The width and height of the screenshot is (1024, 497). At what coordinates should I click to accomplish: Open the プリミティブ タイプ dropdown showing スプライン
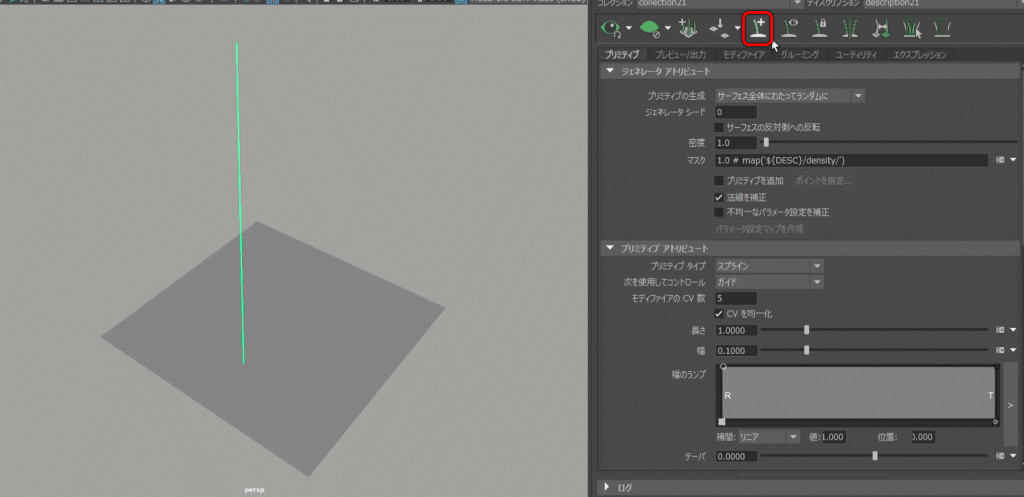coord(769,265)
